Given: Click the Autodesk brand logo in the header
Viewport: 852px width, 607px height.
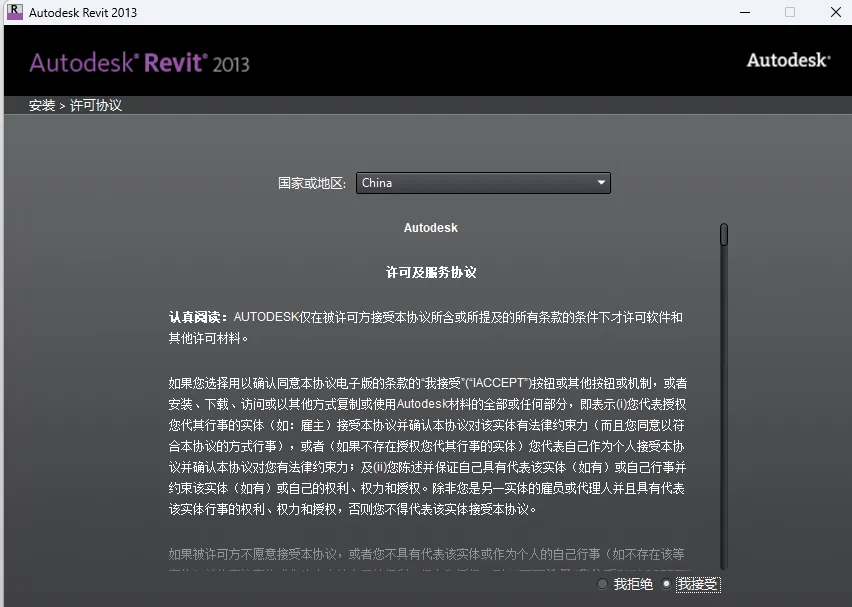Looking at the screenshot, I should [x=788, y=60].
